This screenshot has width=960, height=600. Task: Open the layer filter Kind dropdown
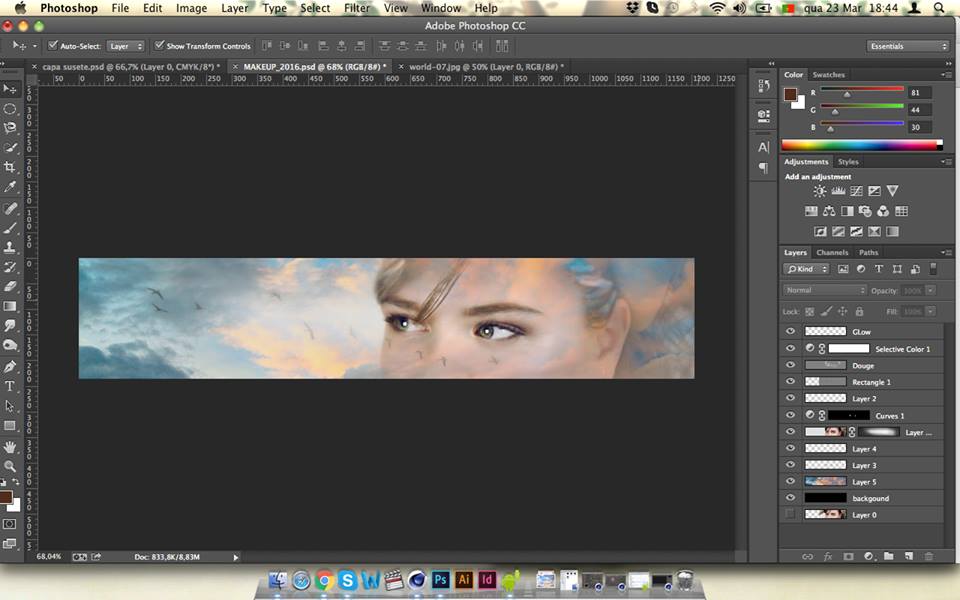pos(808,269)
